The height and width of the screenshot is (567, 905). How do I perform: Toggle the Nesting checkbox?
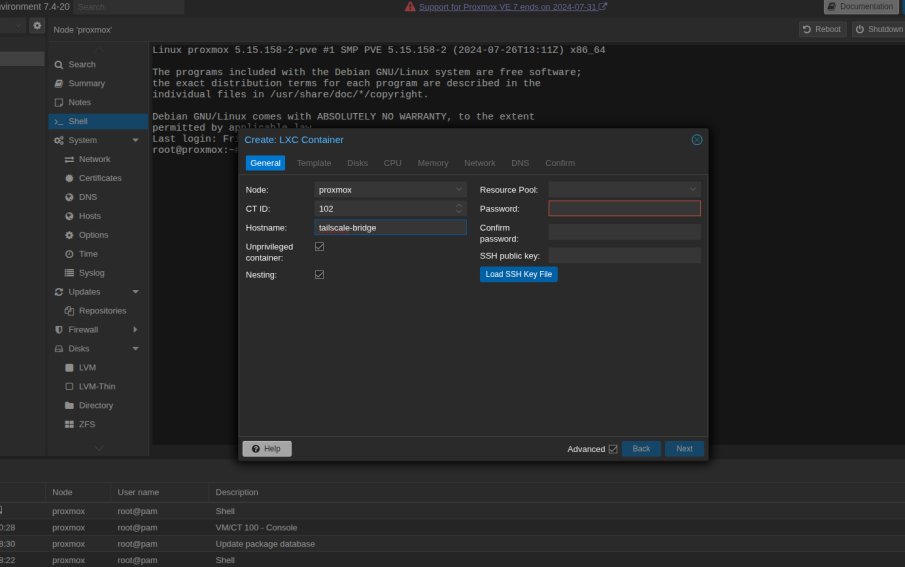point(319,275)
